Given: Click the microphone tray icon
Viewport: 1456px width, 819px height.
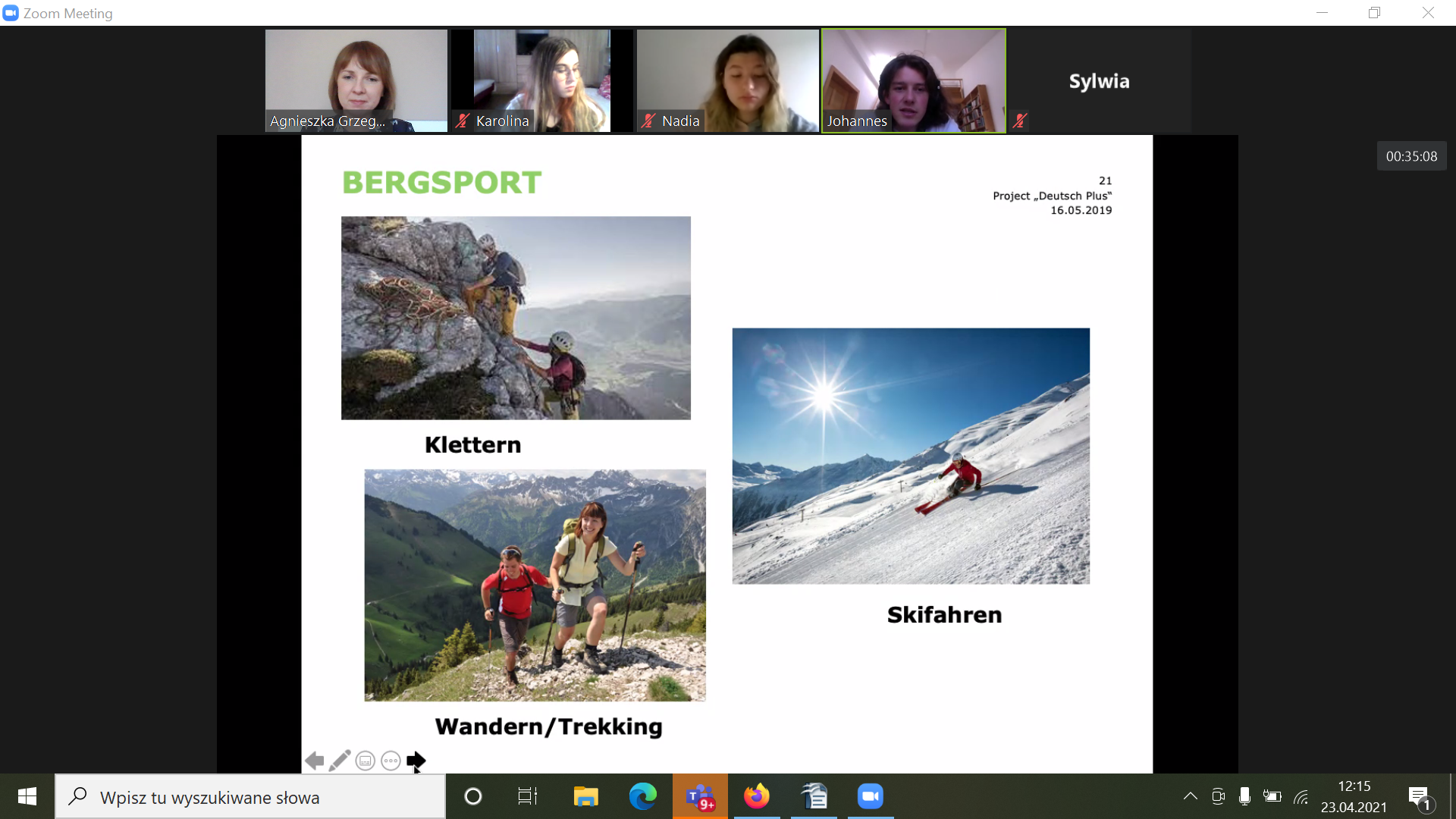Looking at the screenshot, I should coord(1244,796).
